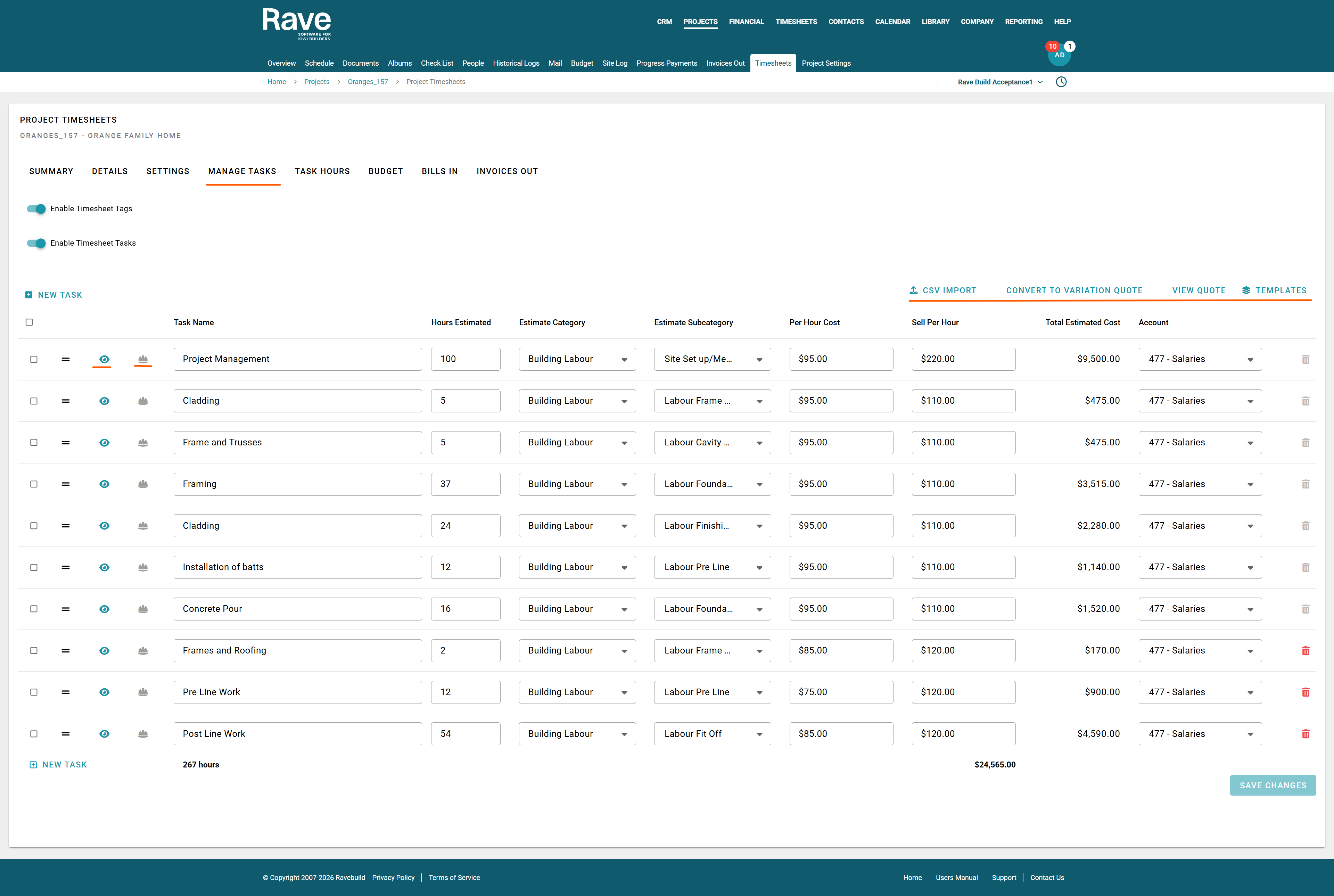Click hard hat icon for Framing row
Viewport: 1334px width, 896px height.
click(143, 484)
